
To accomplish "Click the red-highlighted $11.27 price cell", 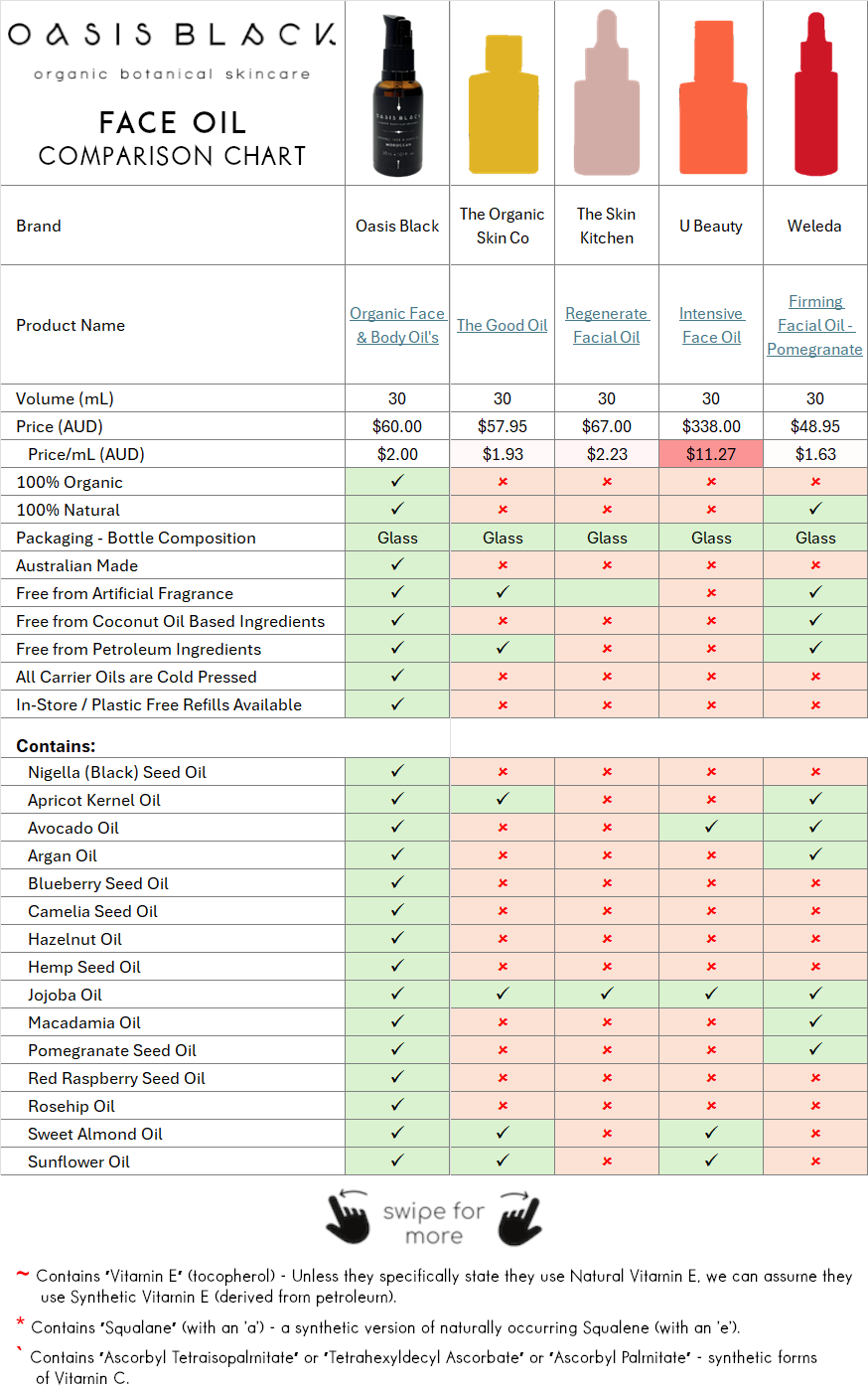I will 711,454.
